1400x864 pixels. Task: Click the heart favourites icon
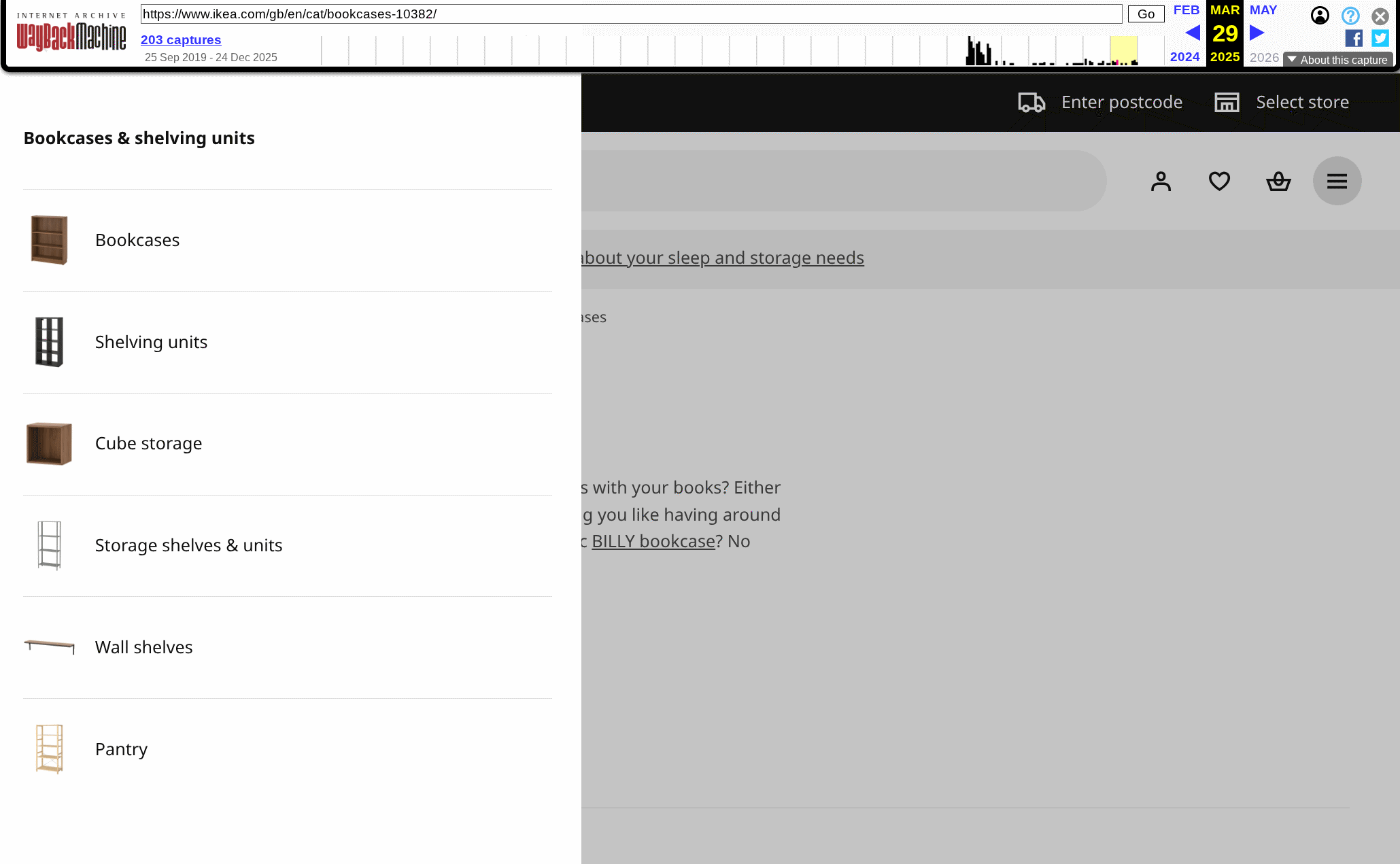point(1219,182)
